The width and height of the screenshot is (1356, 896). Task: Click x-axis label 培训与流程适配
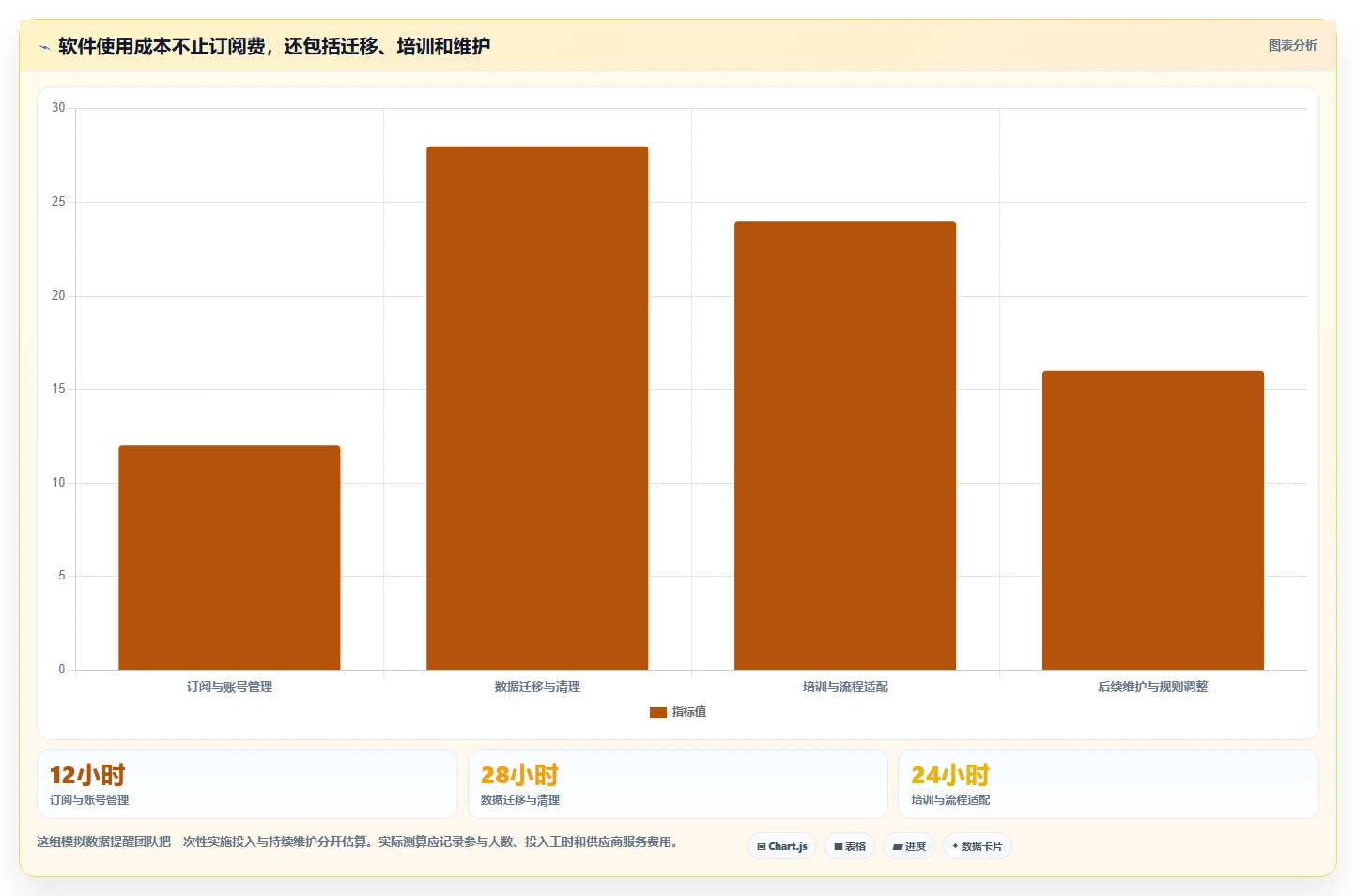point(845,687)
